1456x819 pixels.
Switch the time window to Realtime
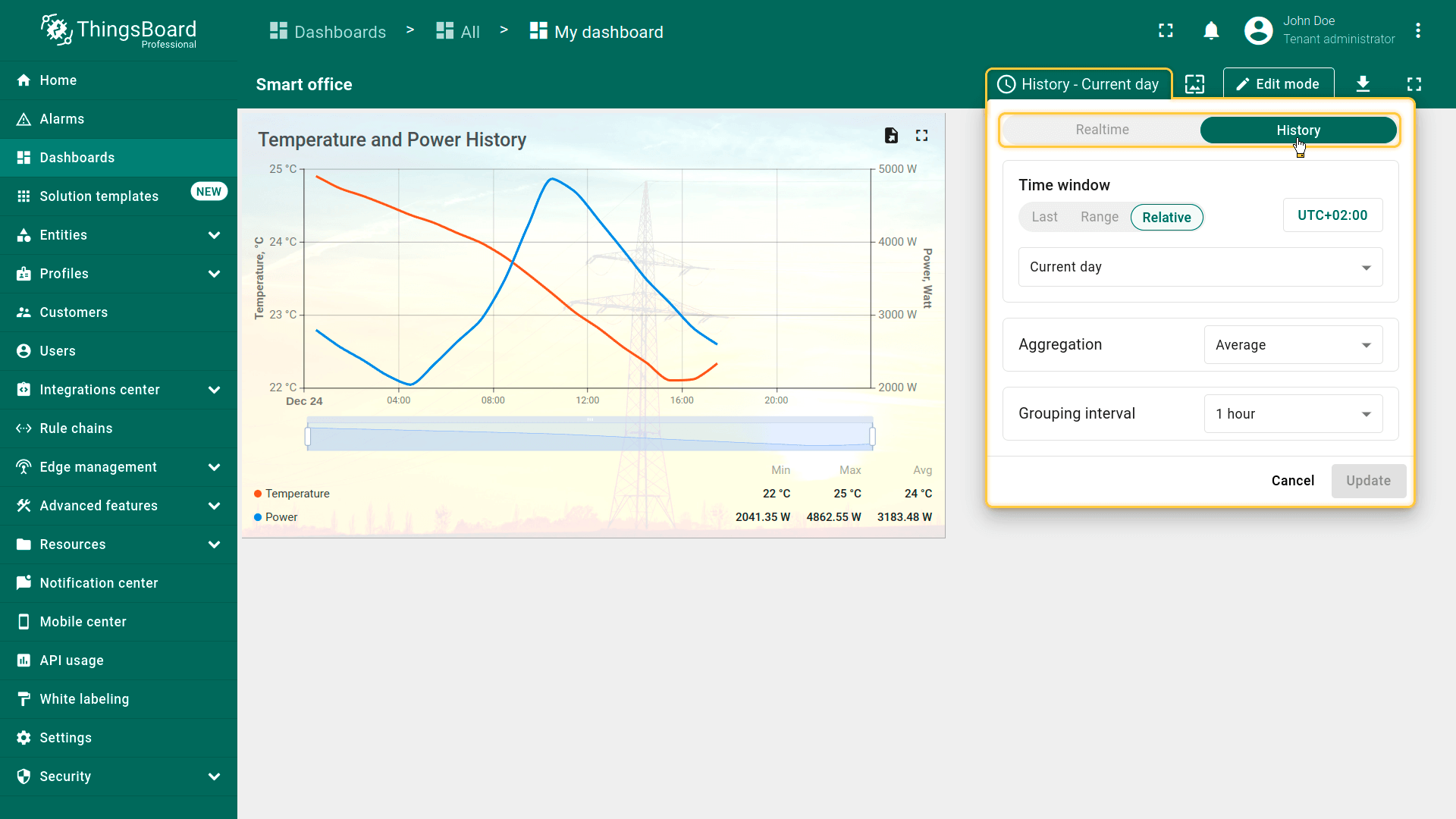coord(1102,130)
